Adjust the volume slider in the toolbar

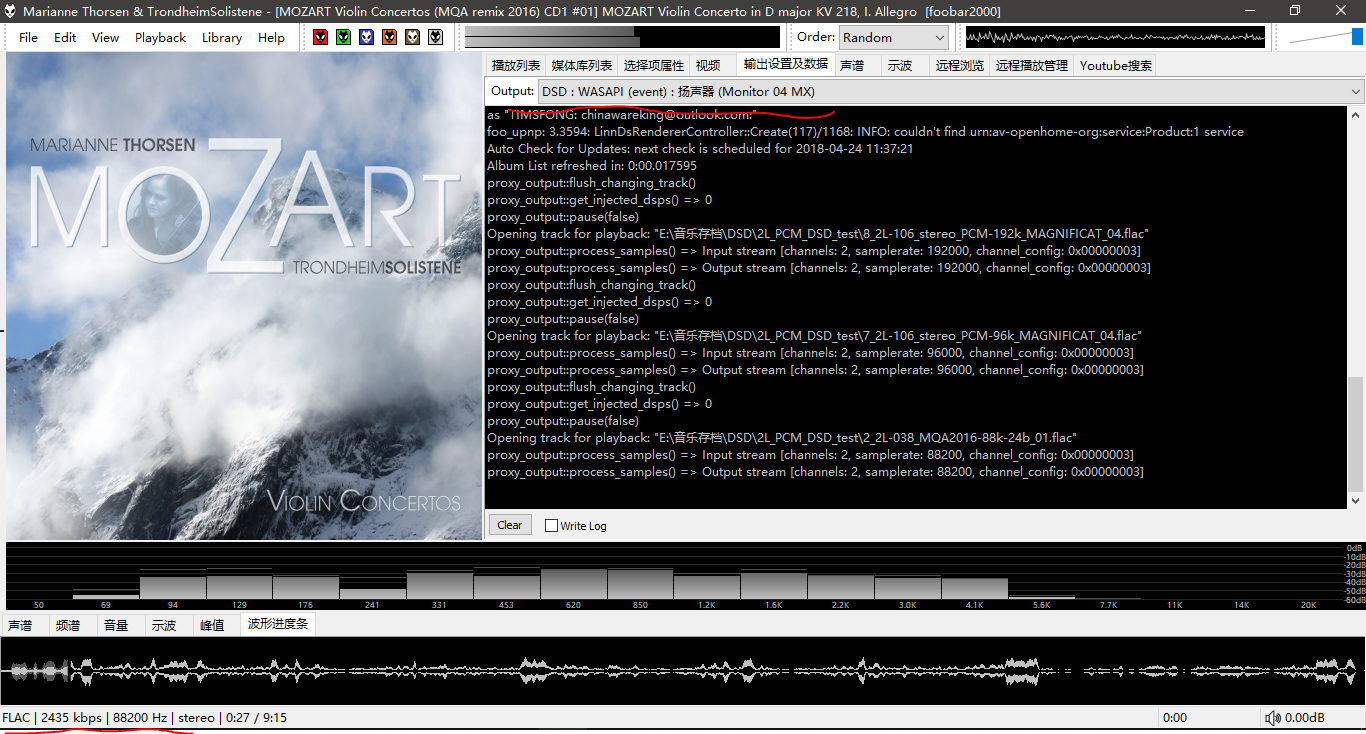click(1325, 37)
